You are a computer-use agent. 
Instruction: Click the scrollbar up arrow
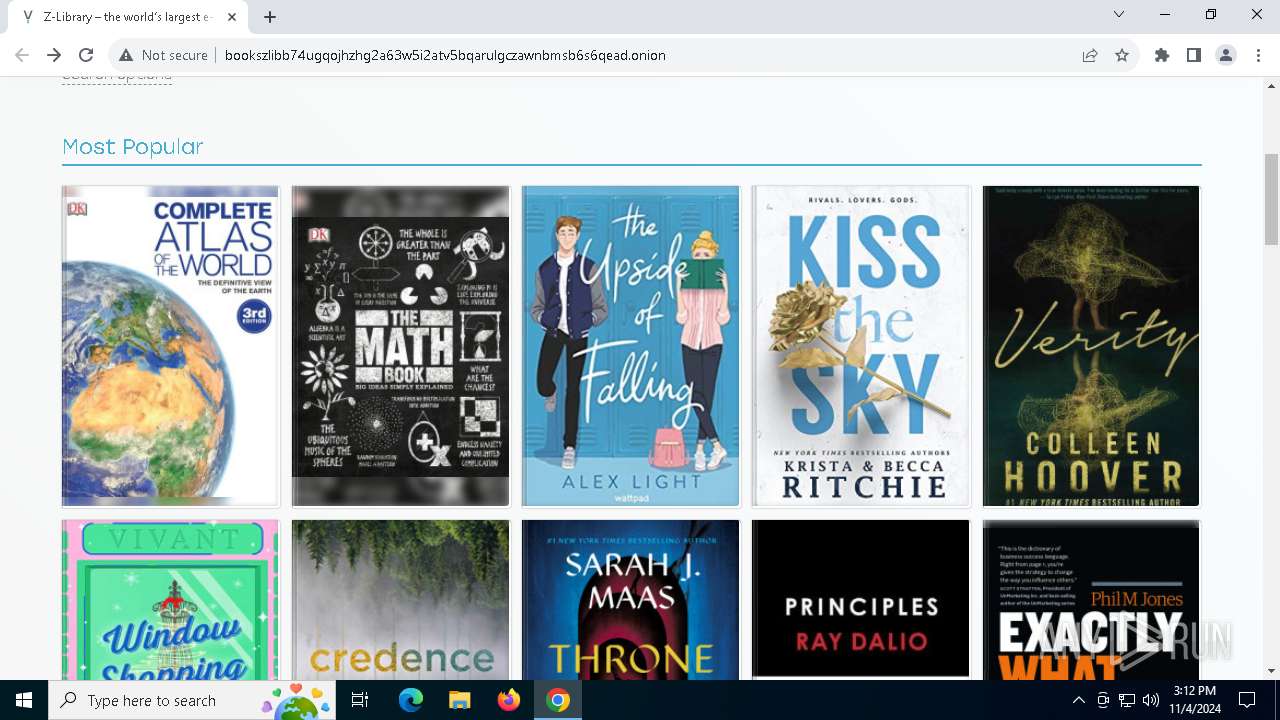point(1271,85)
